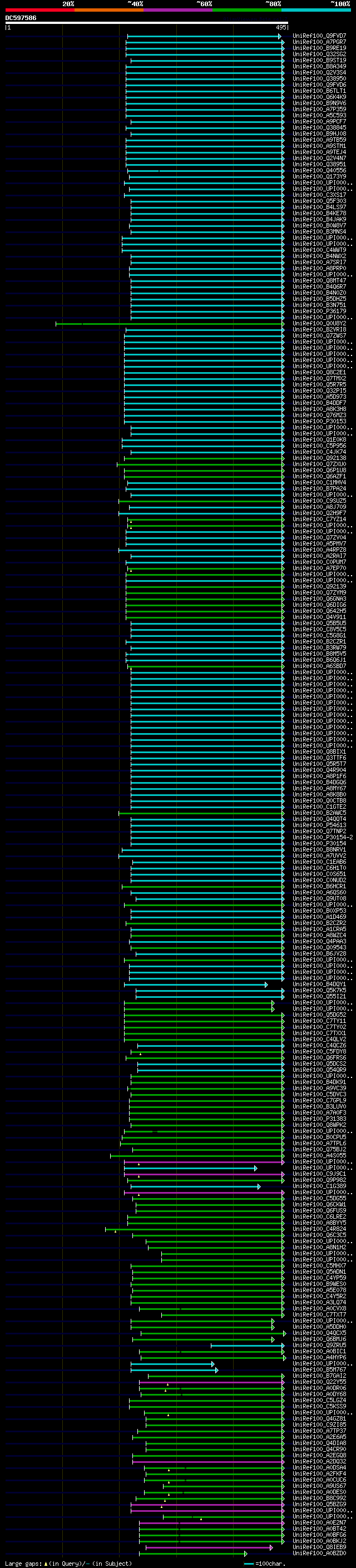Image resolution: width=356 pixels, height=1568 pixels.
Task: Select hit UniRef100_Q9UT08
Action: 319,898
